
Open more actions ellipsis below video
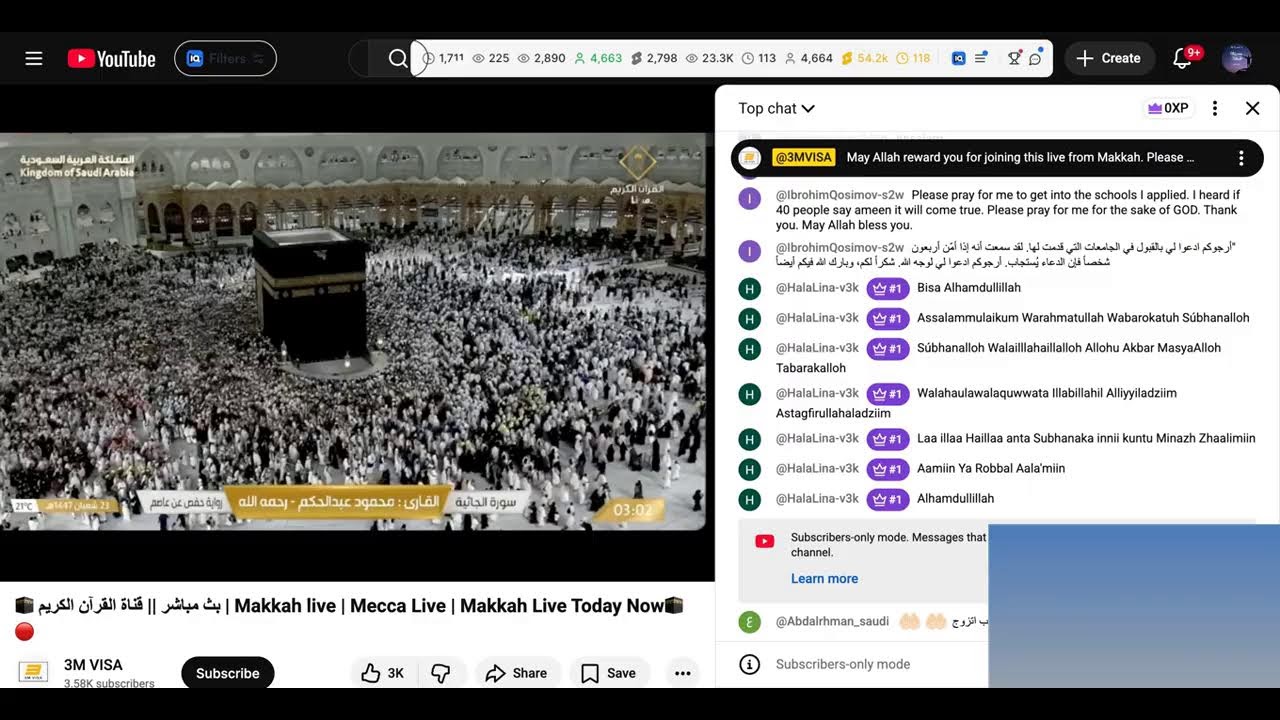pos(683,673)
